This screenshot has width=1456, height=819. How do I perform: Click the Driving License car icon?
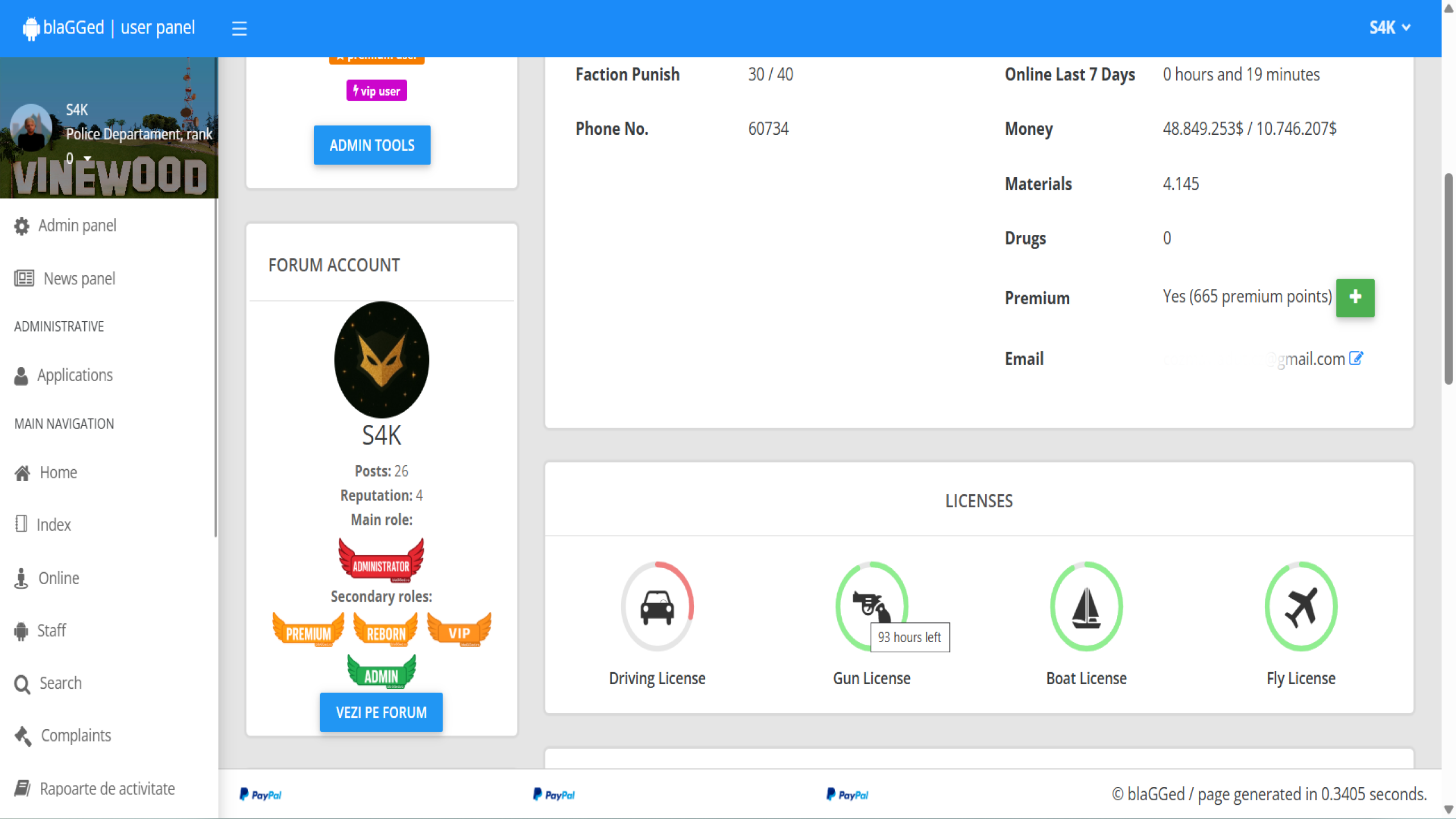click(x=657, y=606)
